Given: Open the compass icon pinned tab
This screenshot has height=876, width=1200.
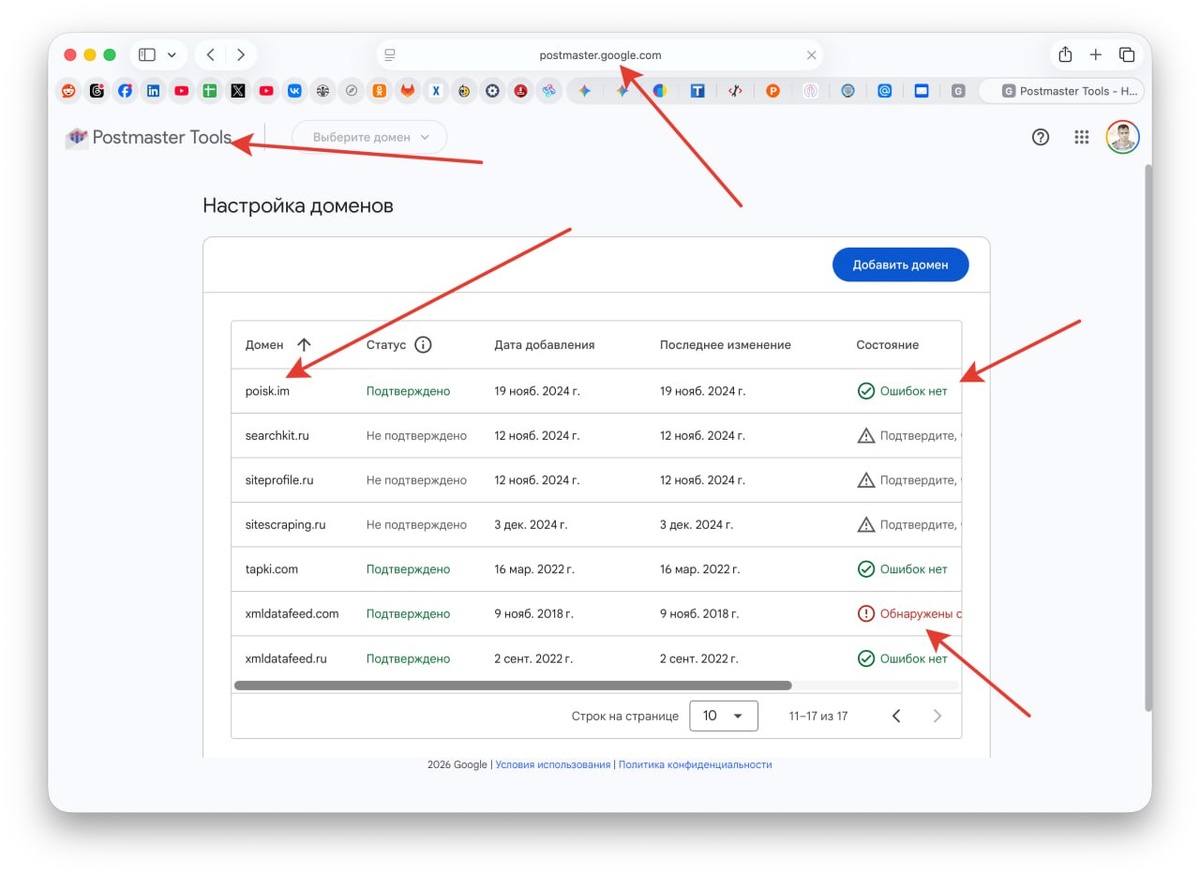Looking at the screenshot, I should (x=351, y=90).
